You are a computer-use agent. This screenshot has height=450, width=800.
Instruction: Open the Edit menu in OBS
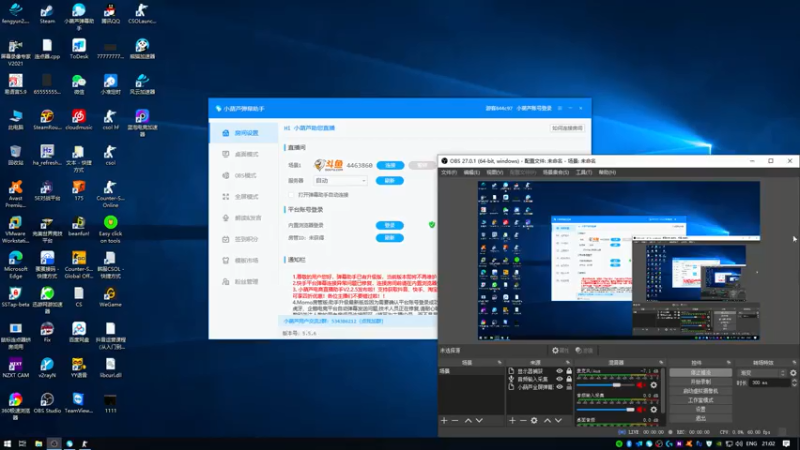tap(471, 172)
